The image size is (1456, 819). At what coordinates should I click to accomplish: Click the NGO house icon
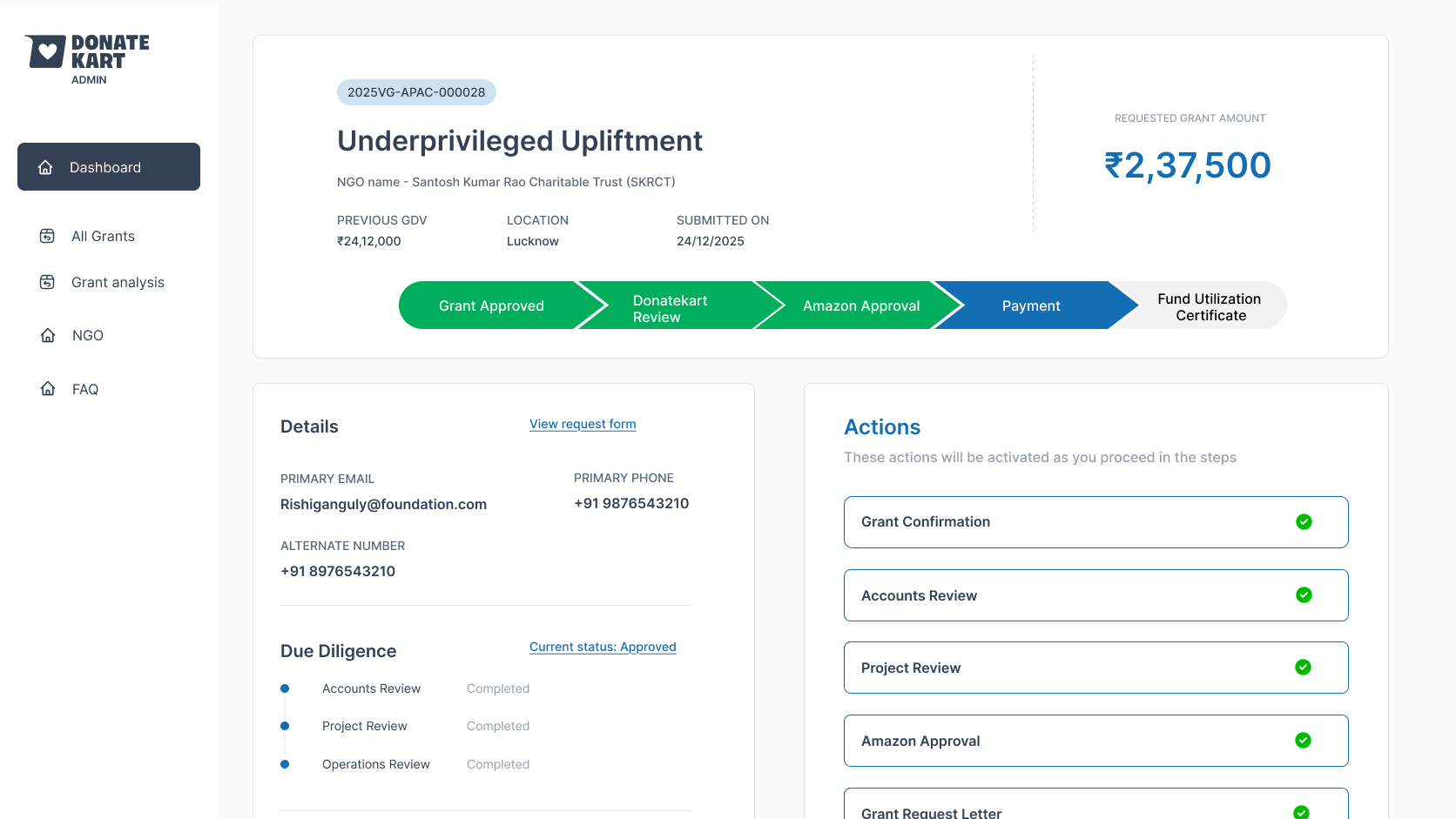pyautogui.click(x=48, y=335)
